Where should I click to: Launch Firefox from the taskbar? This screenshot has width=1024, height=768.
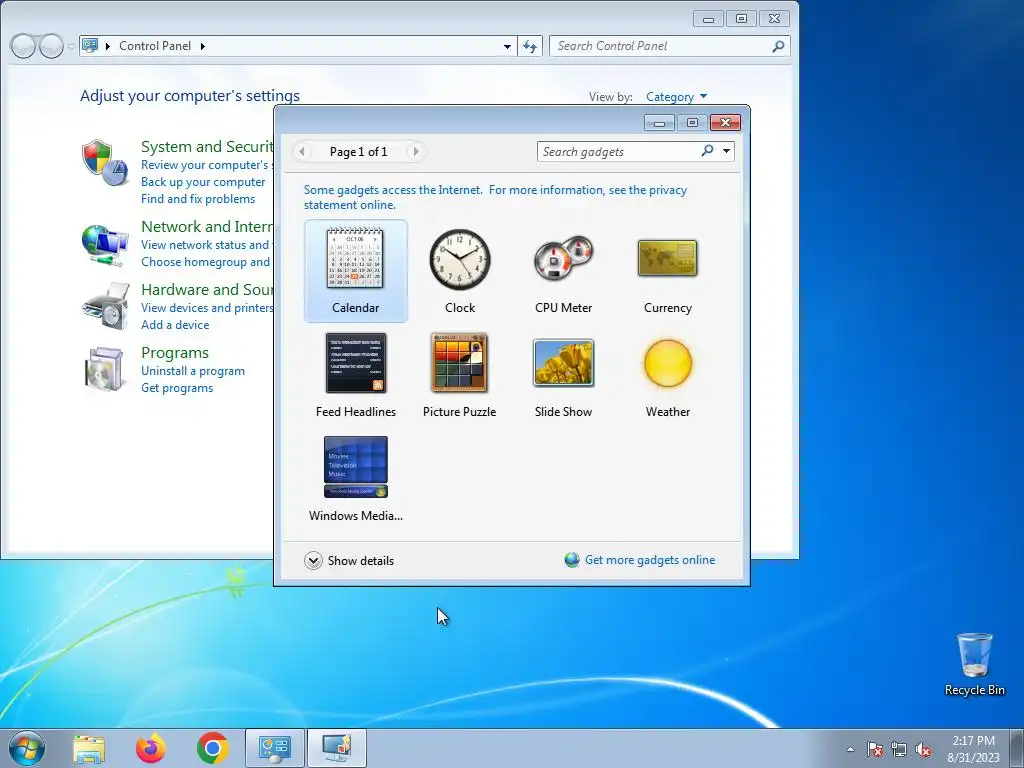click(x=150, y=748)
